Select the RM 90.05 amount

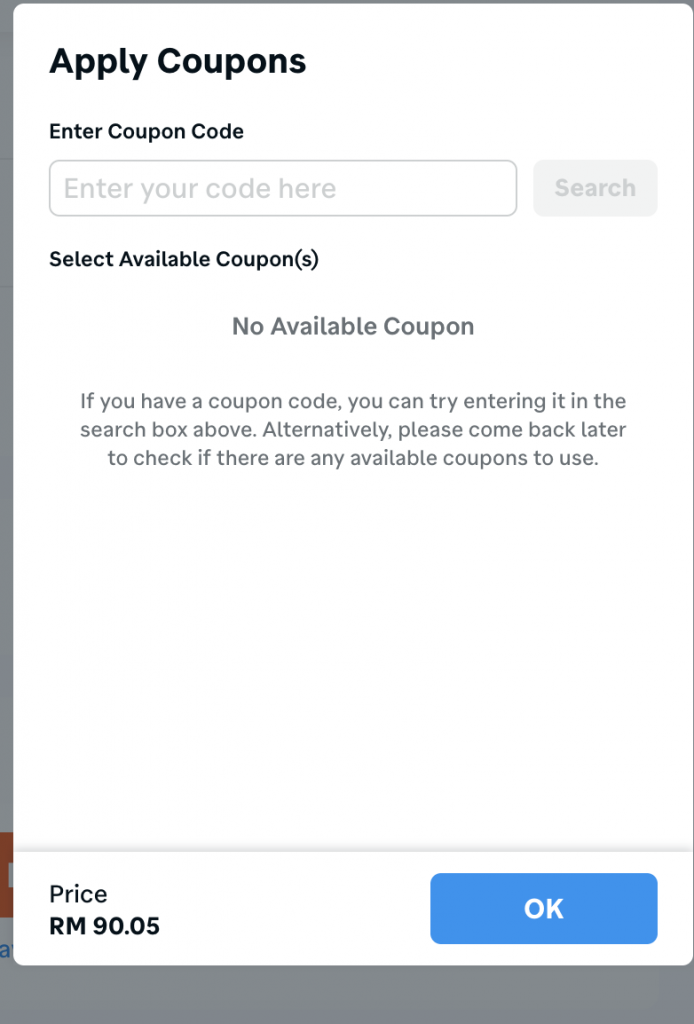pos(104,926)
